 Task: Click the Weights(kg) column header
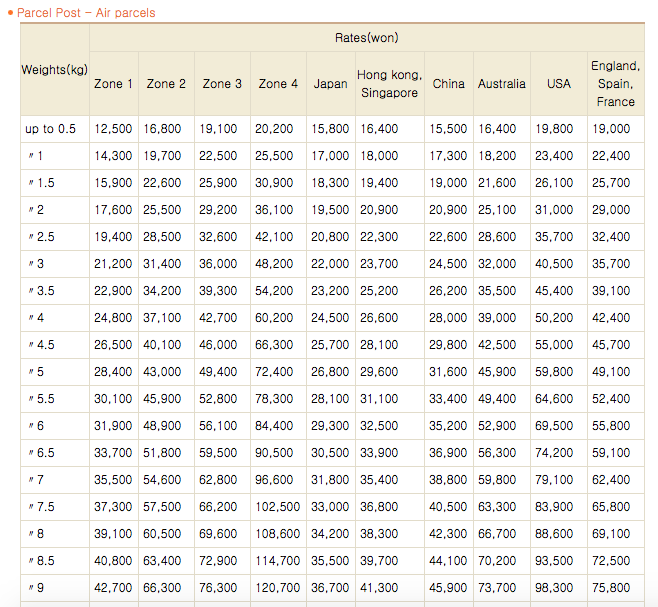click(55, 69)
